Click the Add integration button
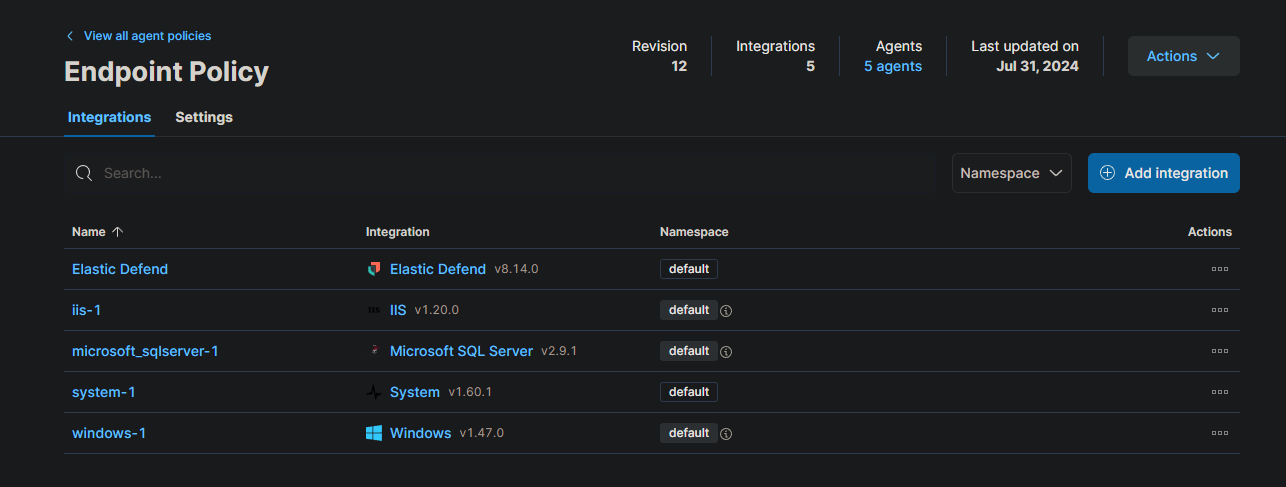1286x487 pixels. pos(1163,173)
